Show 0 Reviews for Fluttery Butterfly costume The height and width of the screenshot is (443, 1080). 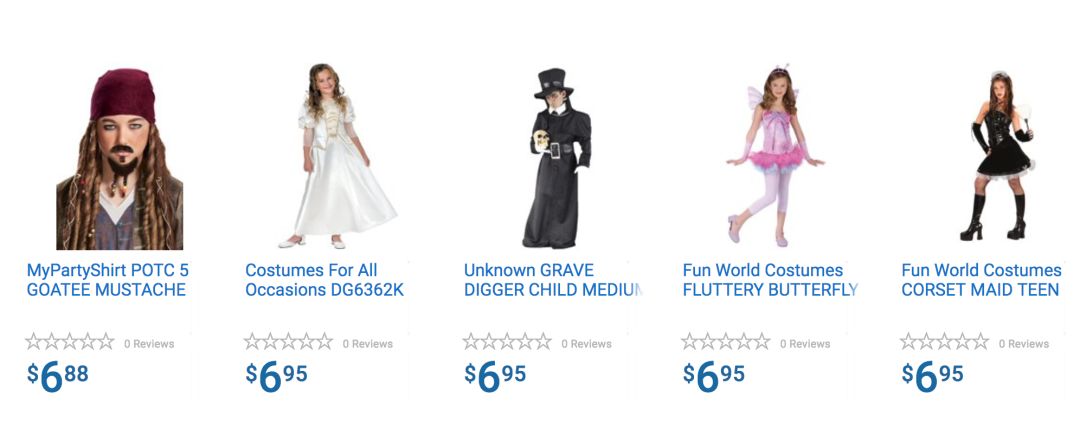click(805, 344)
